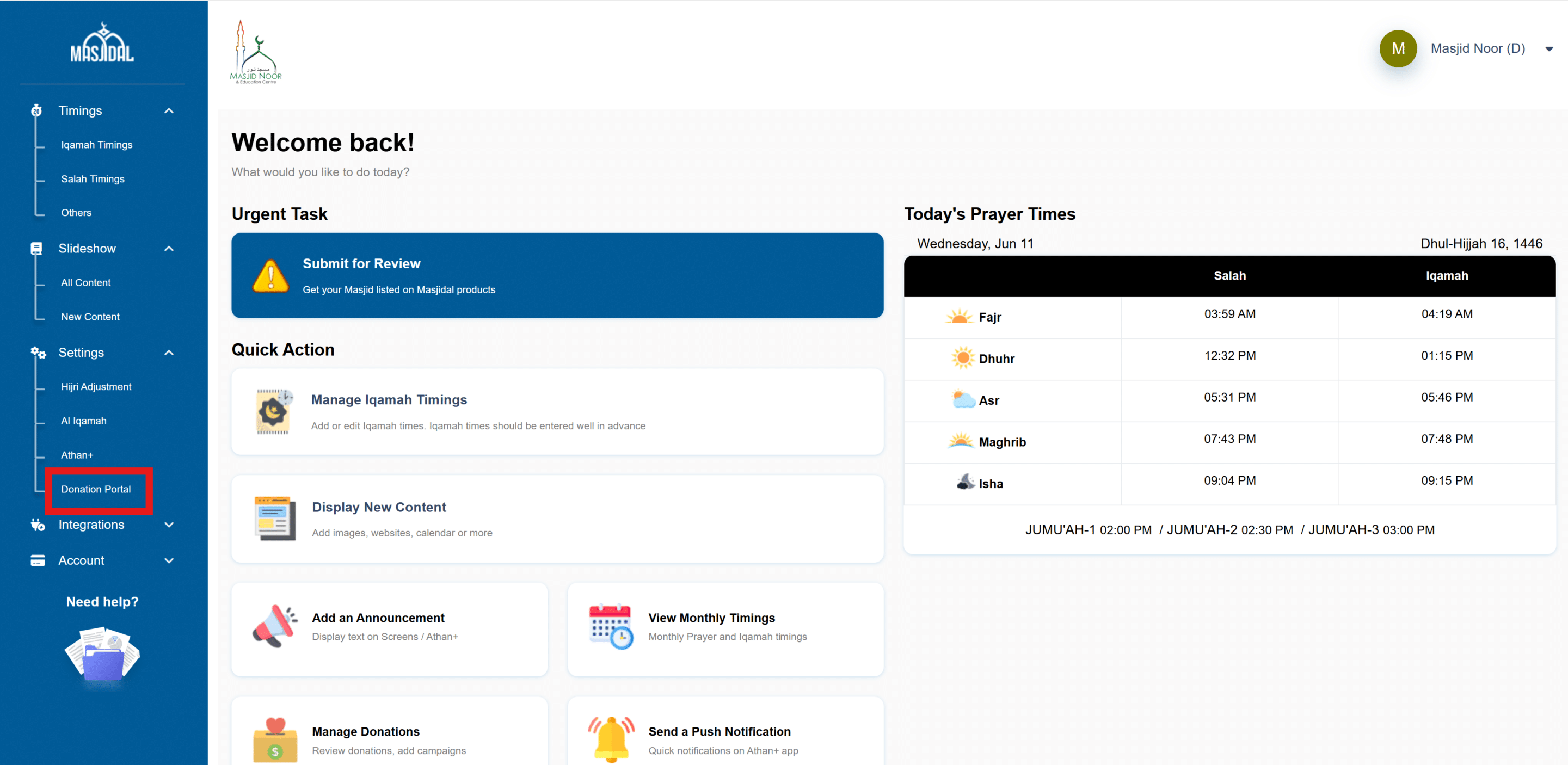The width and height of the screenshot is (1568, 765).
Task: Click the ringing bell notification icon
Action: point(611,739)
